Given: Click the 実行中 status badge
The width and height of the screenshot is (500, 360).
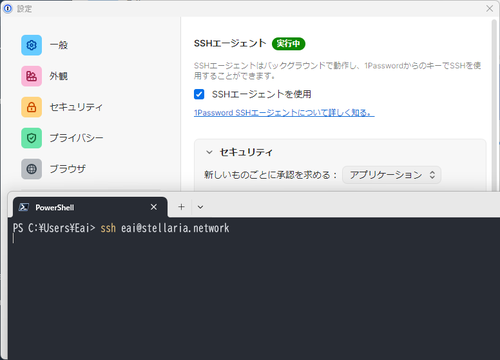Looking at the screenshot, I should point(288,44).
